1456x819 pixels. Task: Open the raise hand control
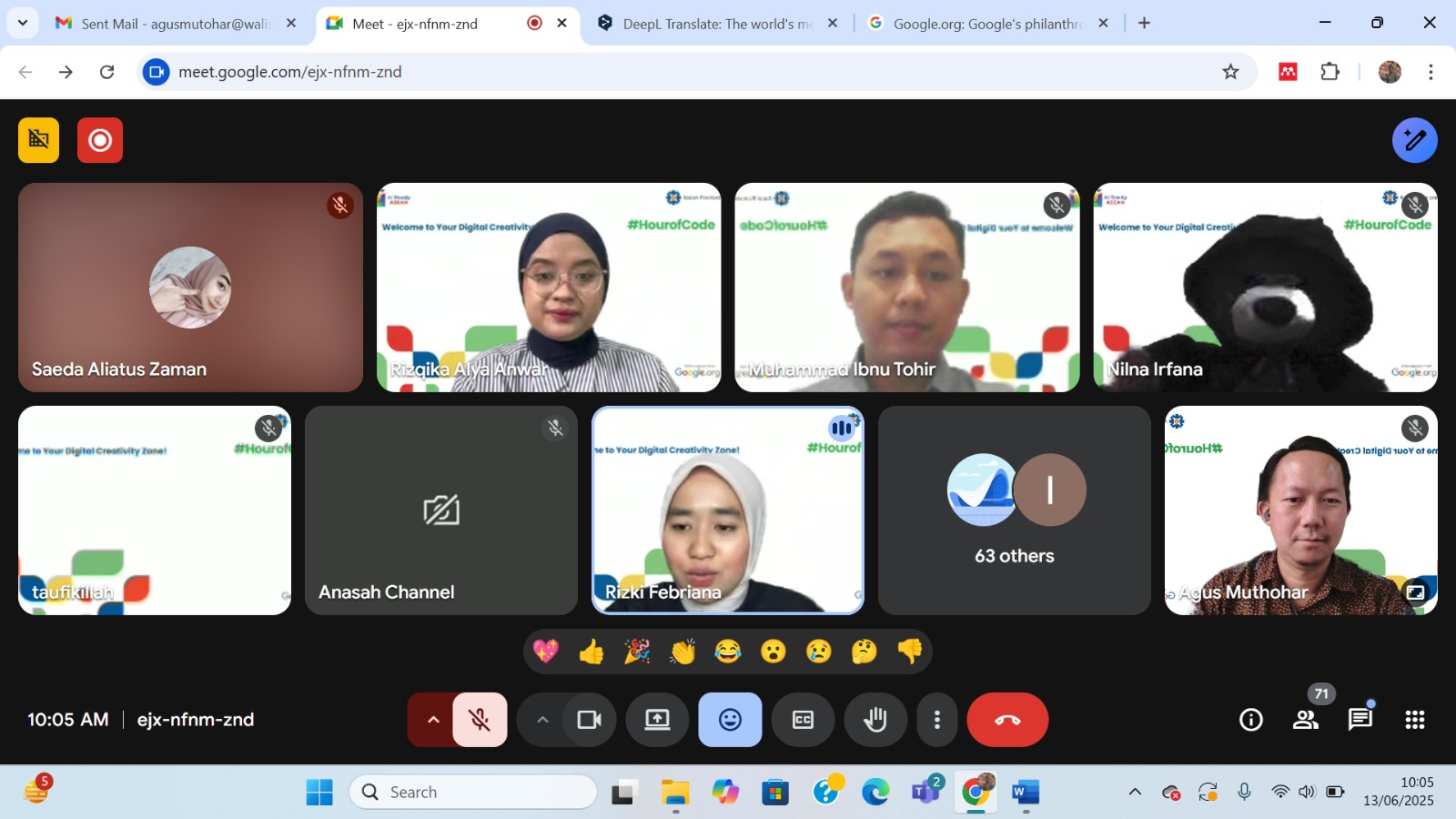(875, 720)
